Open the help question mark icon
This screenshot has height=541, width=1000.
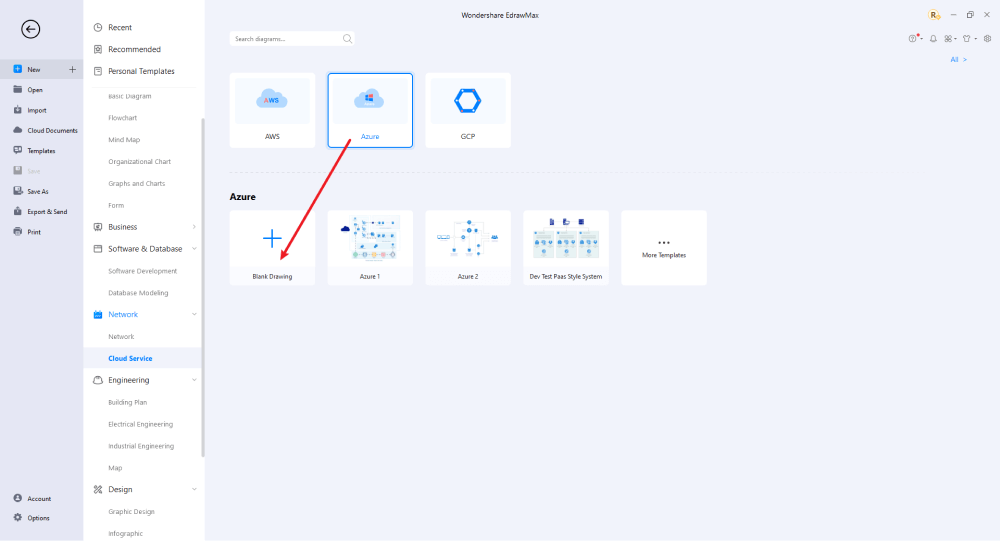(x=913, y=38)
